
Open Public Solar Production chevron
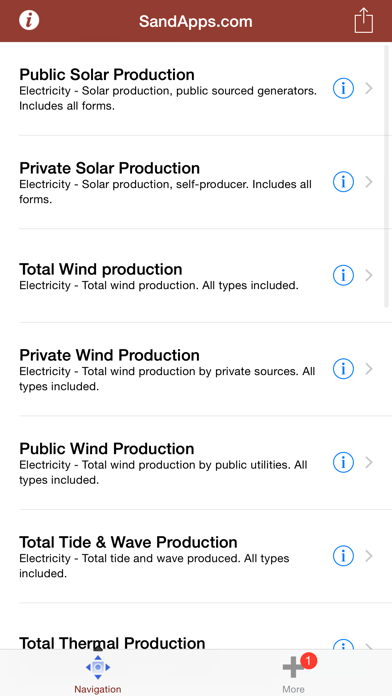click(369, 89)
